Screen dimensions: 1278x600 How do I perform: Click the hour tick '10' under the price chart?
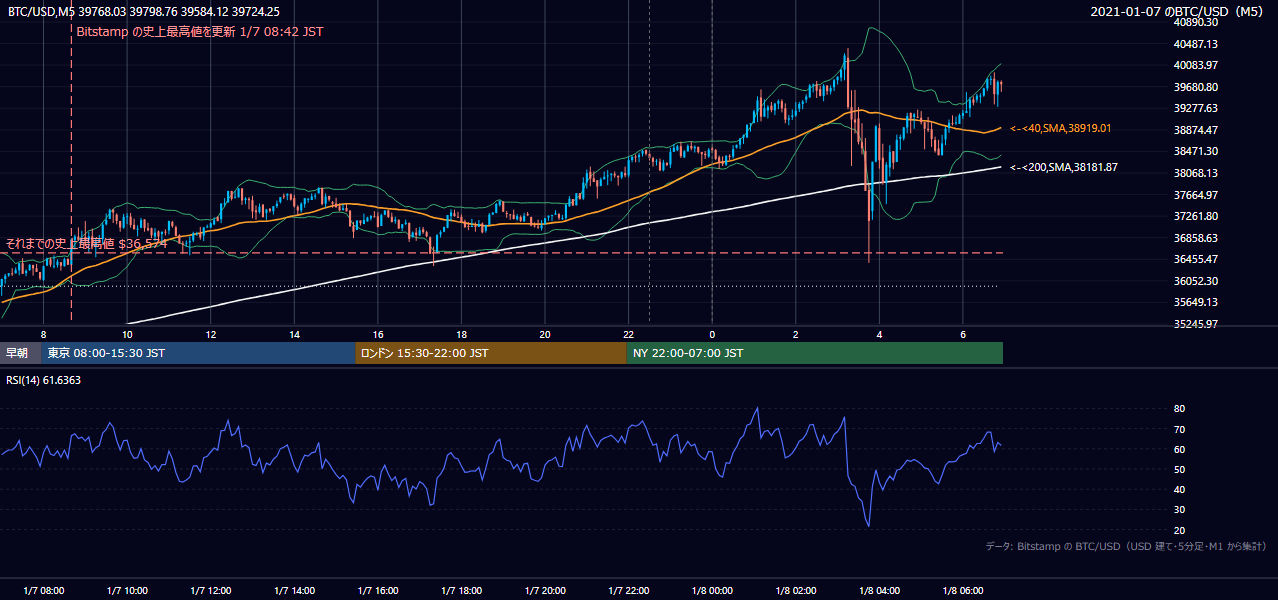127,334
